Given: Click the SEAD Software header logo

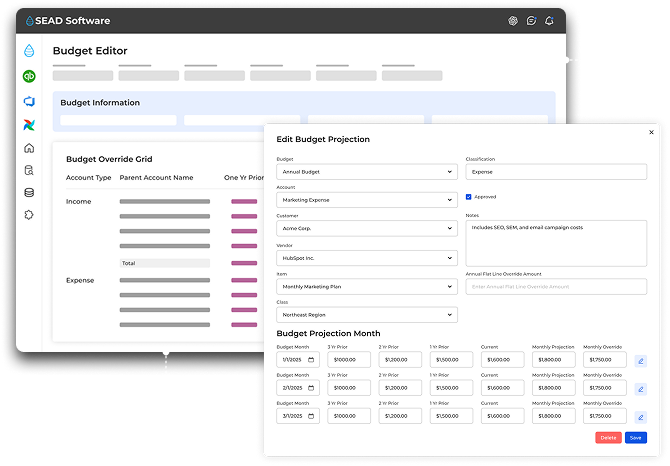Looking at the screenshot, I should (x=68, y=21).
